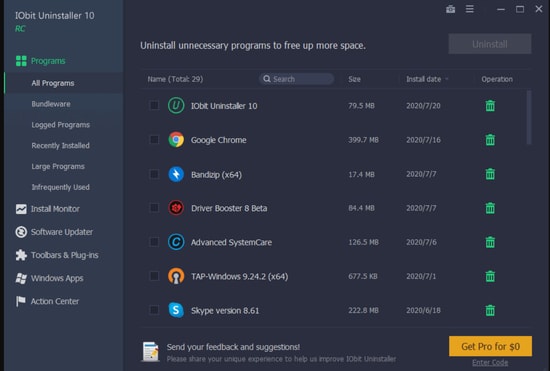The image size is (550, 371).
Task: Open the toolbox briefcase icon in title bar
Action: pyautogui.click(x=450, y=9)
